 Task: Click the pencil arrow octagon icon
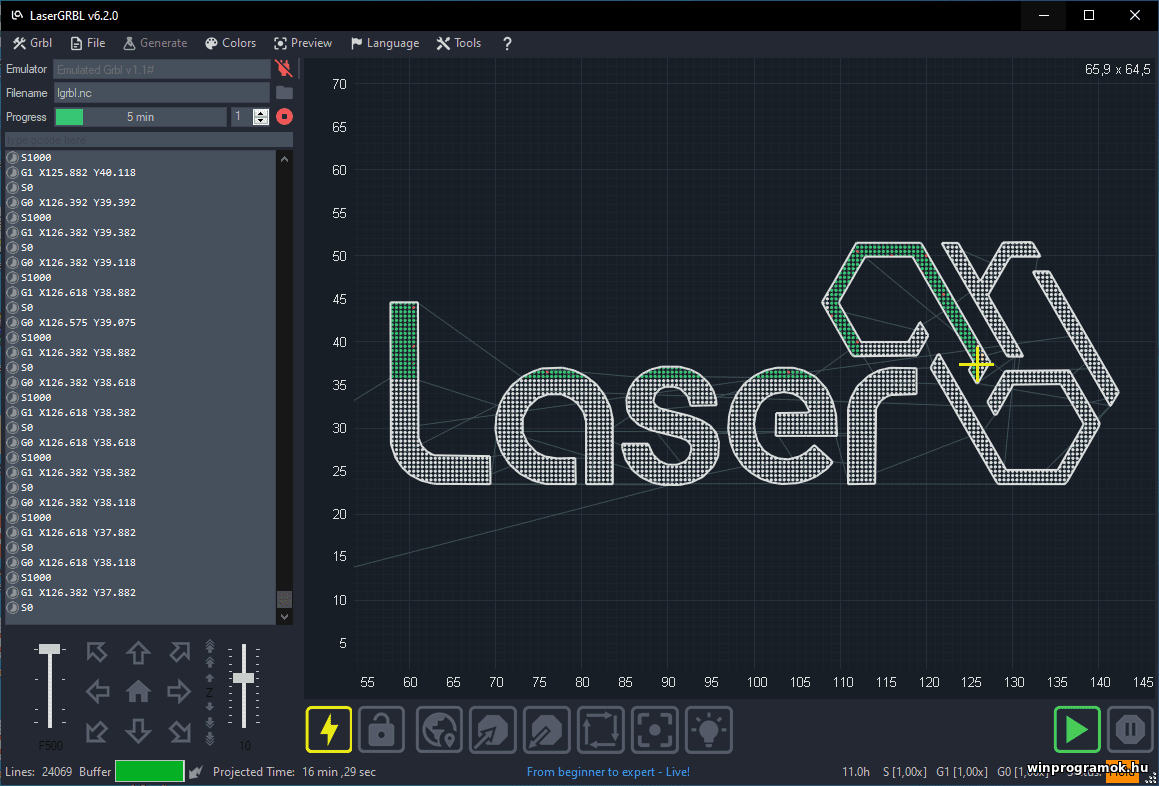tap(546, 729)
